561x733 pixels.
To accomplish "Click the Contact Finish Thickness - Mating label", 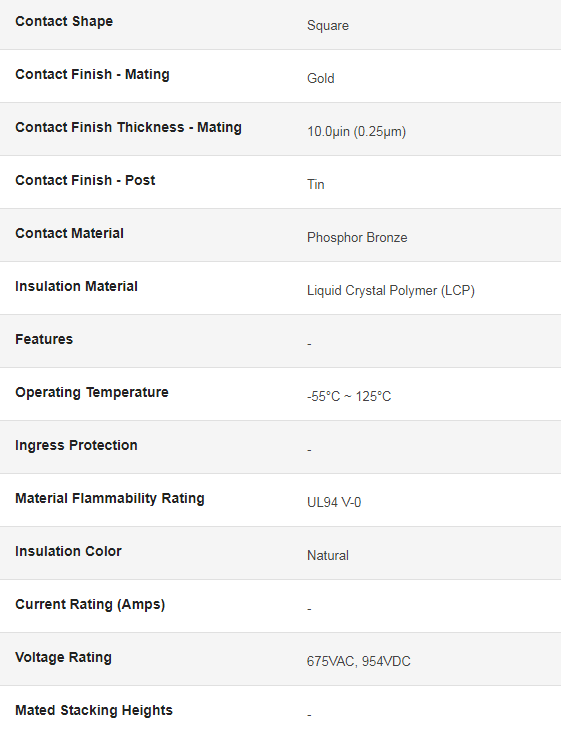I will [x=129, y=127].
